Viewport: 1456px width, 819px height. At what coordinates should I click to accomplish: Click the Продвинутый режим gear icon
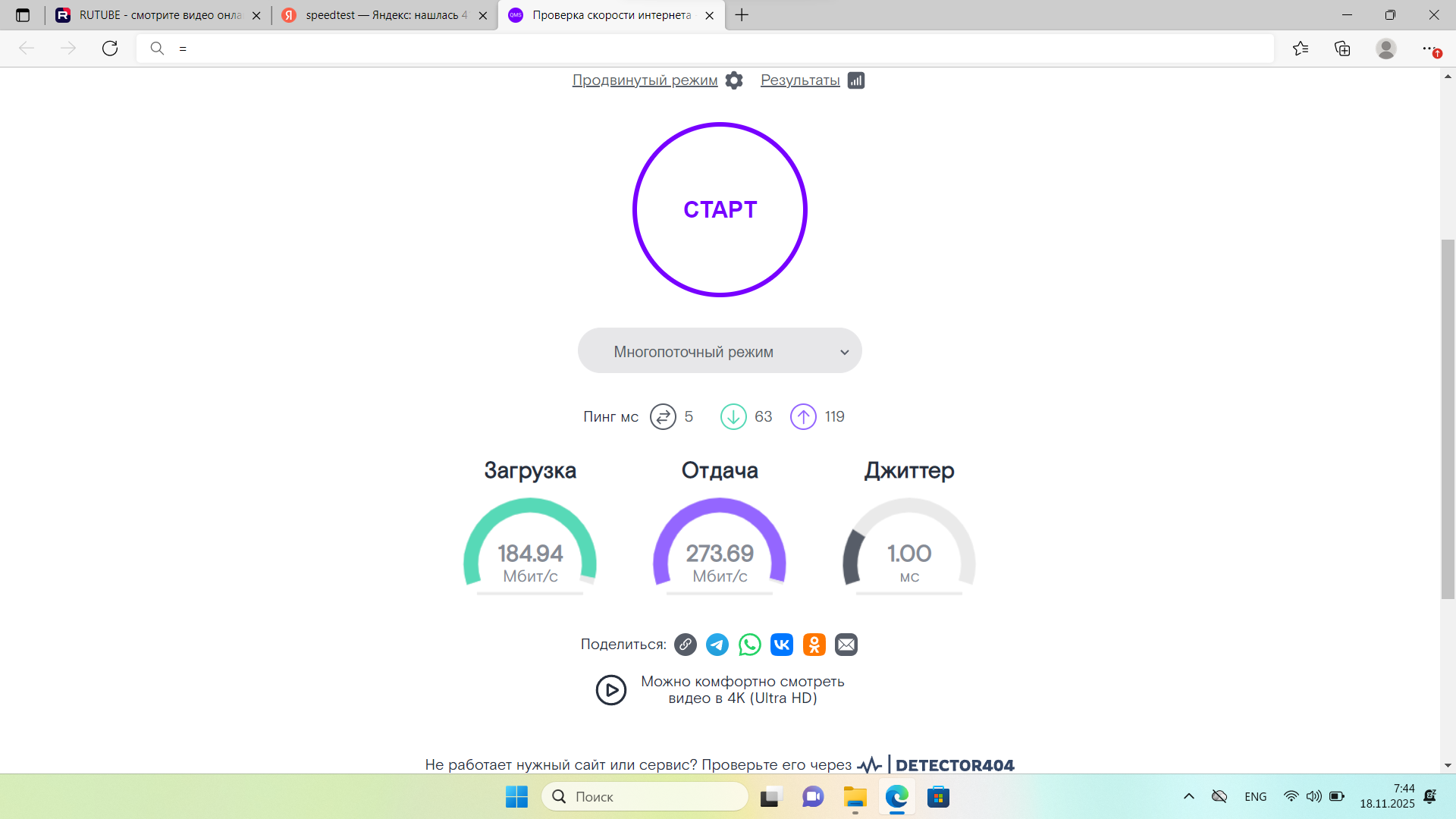click(x=733, y=80)
